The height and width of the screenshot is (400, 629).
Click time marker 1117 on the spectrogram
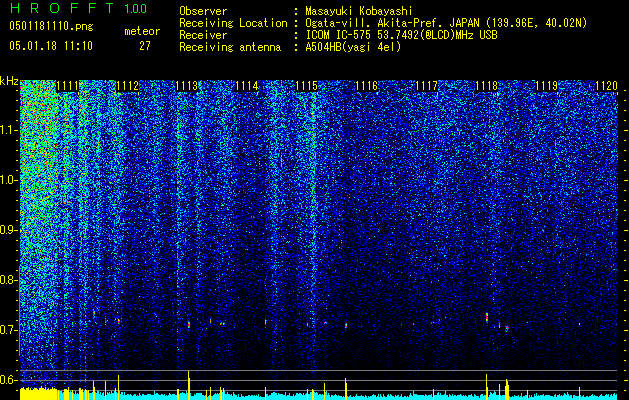click(426, 86)
